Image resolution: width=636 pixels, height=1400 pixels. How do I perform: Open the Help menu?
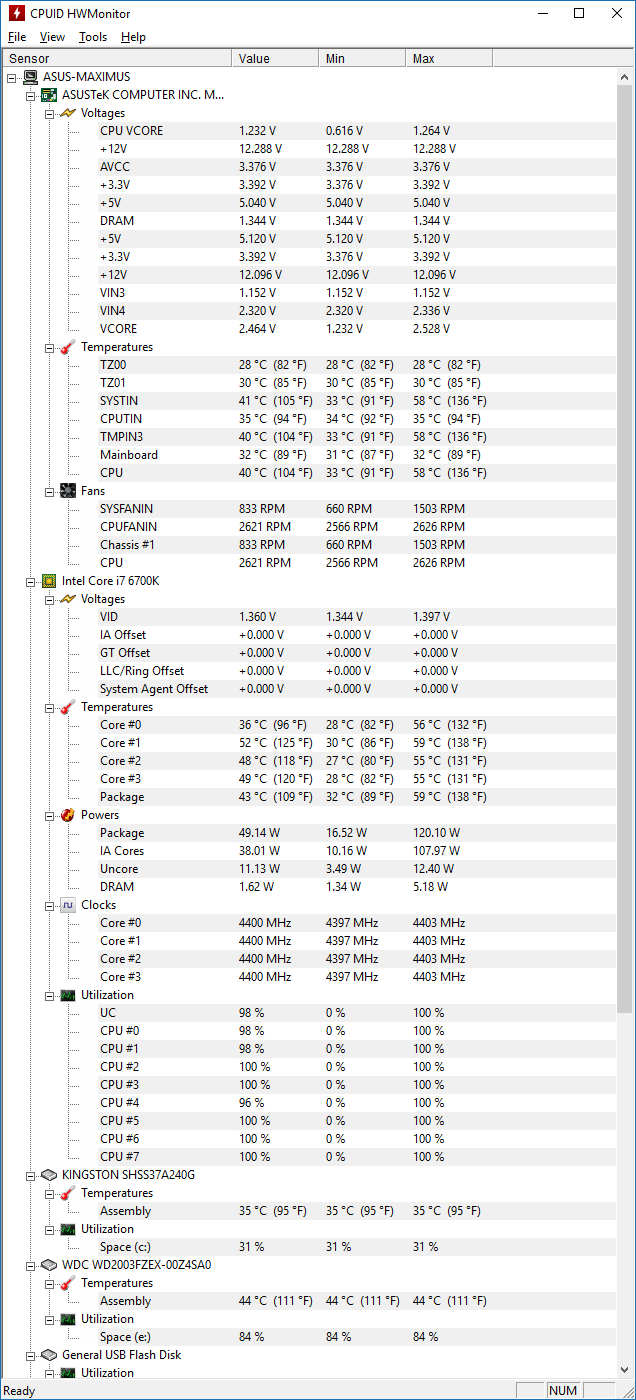pyautogui.click(x=133, y=37)
